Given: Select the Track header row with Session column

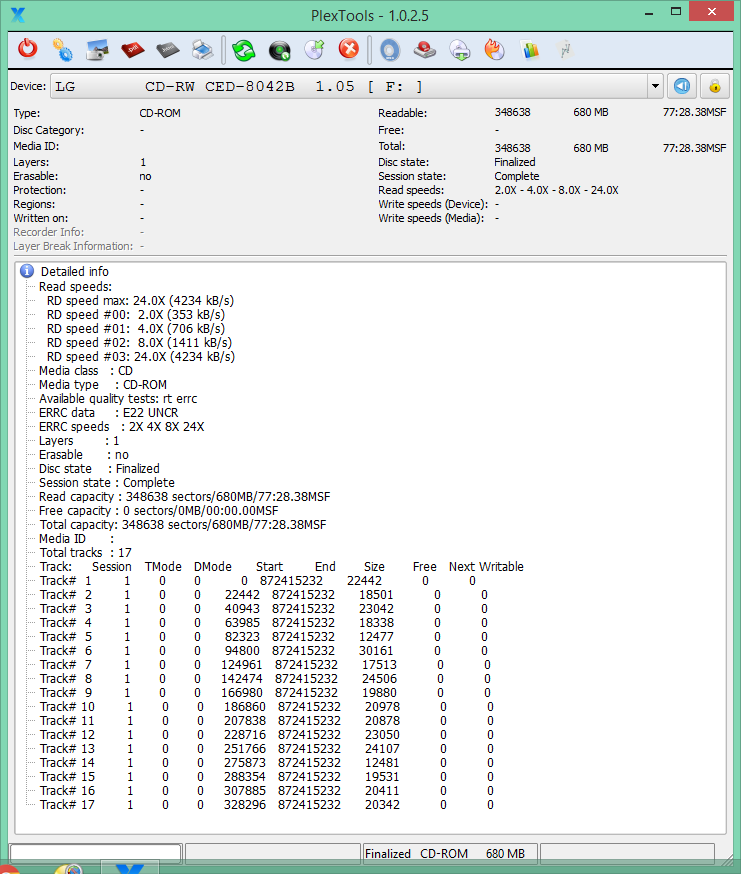Looking at the screenshot, I should (x=282, y=567).
